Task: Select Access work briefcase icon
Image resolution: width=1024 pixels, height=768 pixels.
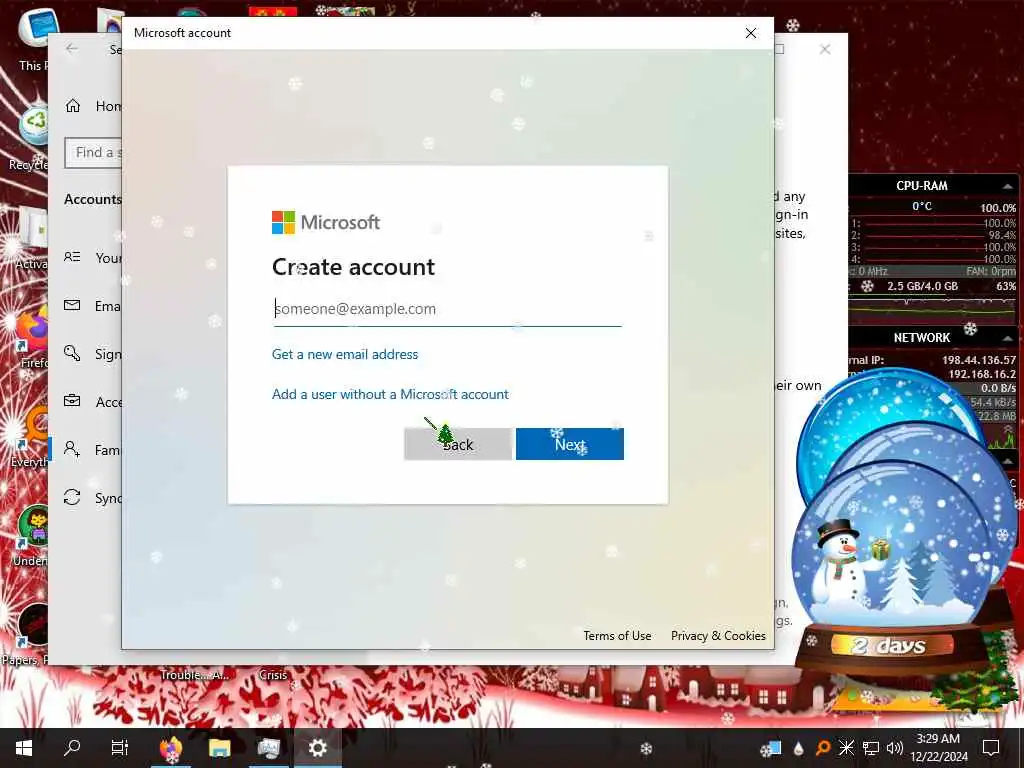Action: click(72, 401)
